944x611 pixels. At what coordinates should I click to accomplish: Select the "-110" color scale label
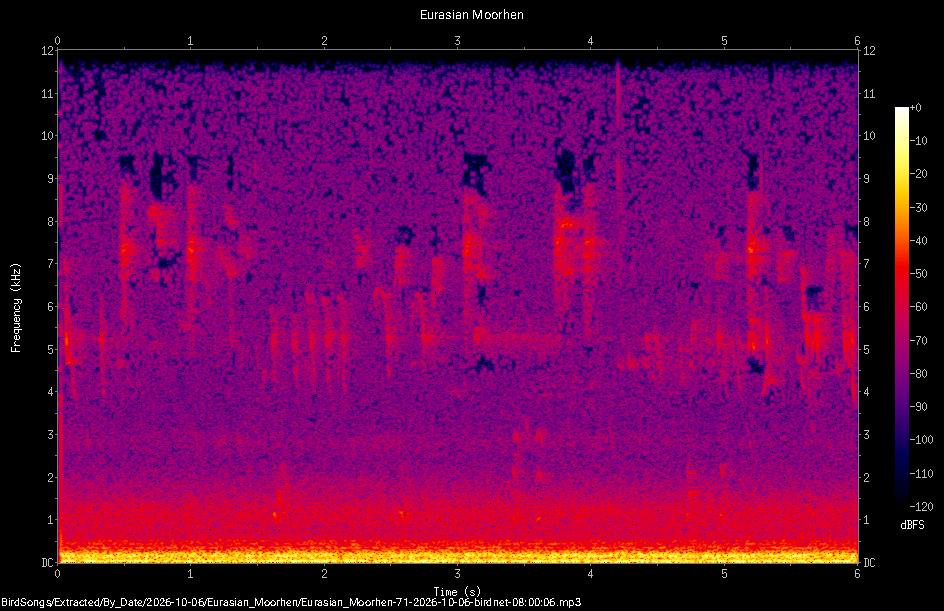coord(921,474)
